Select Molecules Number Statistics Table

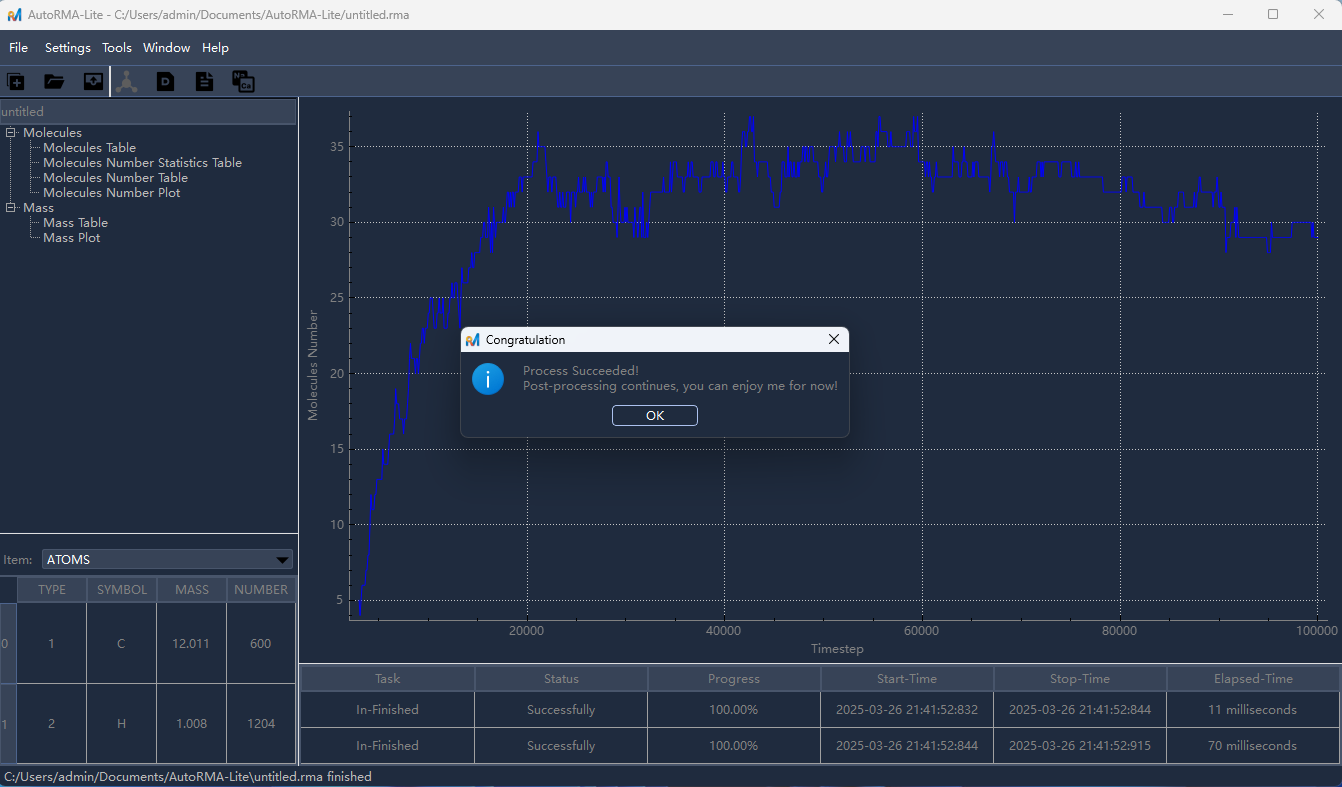pos(142,163)
